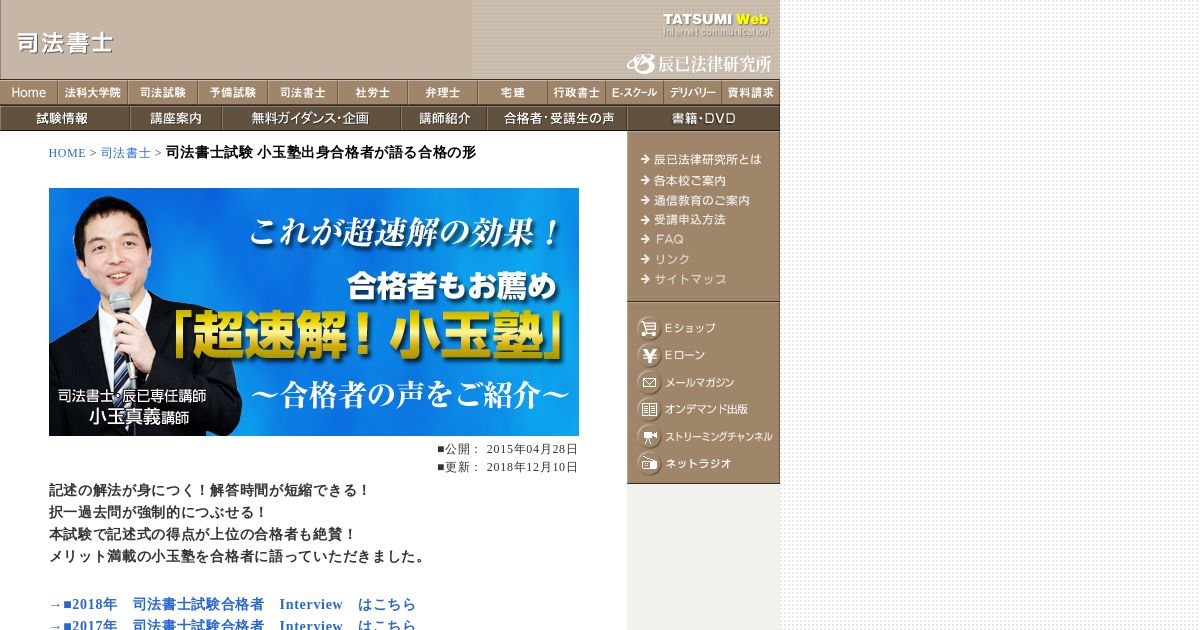Open the リンク sidebar link
The width and height of the screenshot is (1200, 630).
click(x=666, y=259)
